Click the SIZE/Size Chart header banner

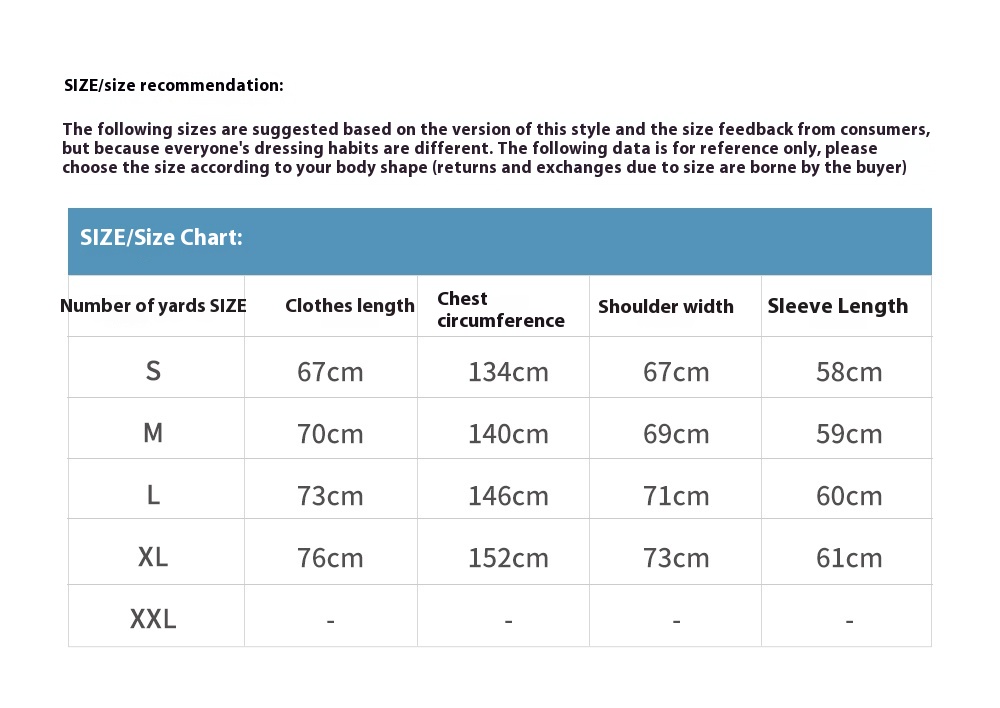click(499, 240)
